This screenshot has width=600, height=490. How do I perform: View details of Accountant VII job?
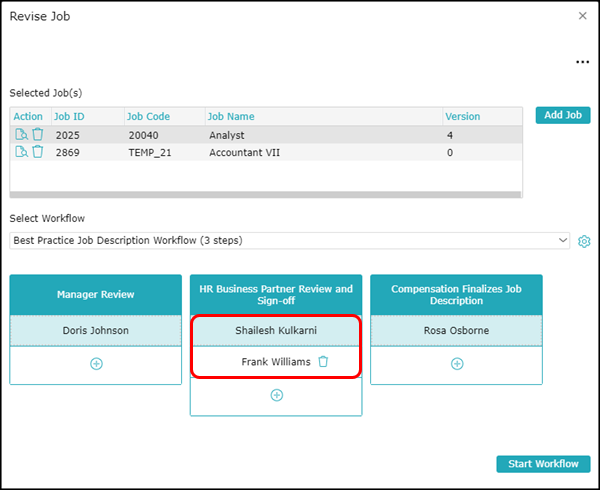pyautogui.click(x=21, y=152)
